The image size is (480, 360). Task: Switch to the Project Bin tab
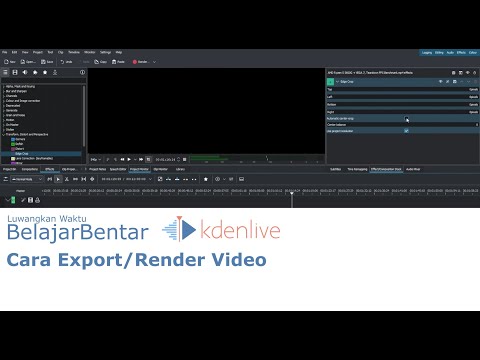click(9, 169)
